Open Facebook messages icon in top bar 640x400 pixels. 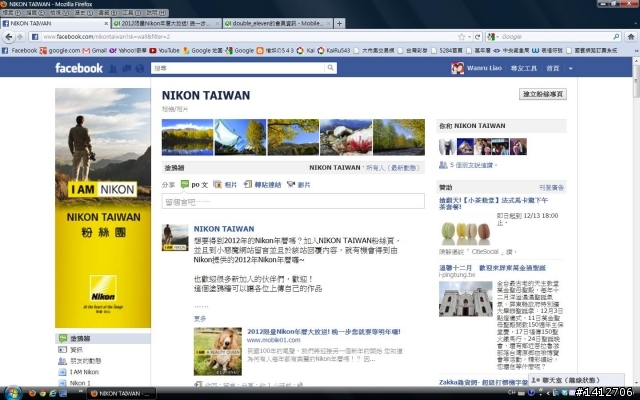point(127,69)
